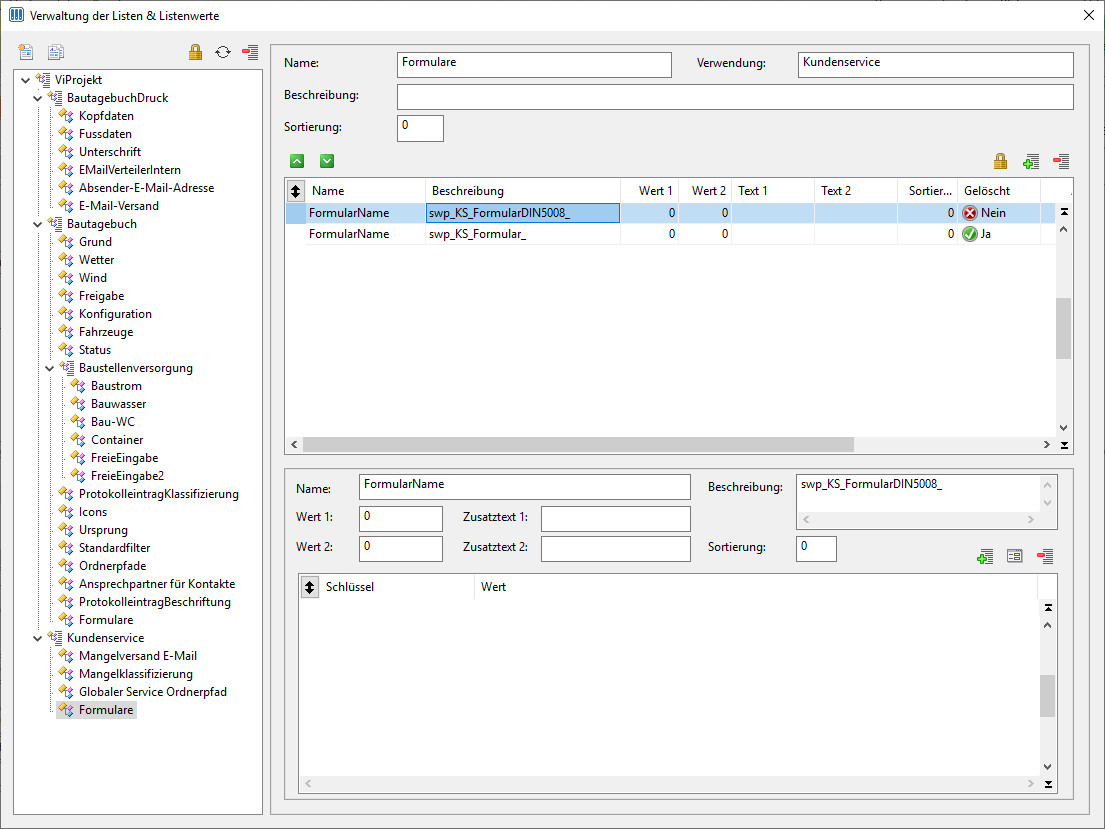Sort by Beschreibung column header
This screenshot has width=1105, height=829.
pos(523,190)
